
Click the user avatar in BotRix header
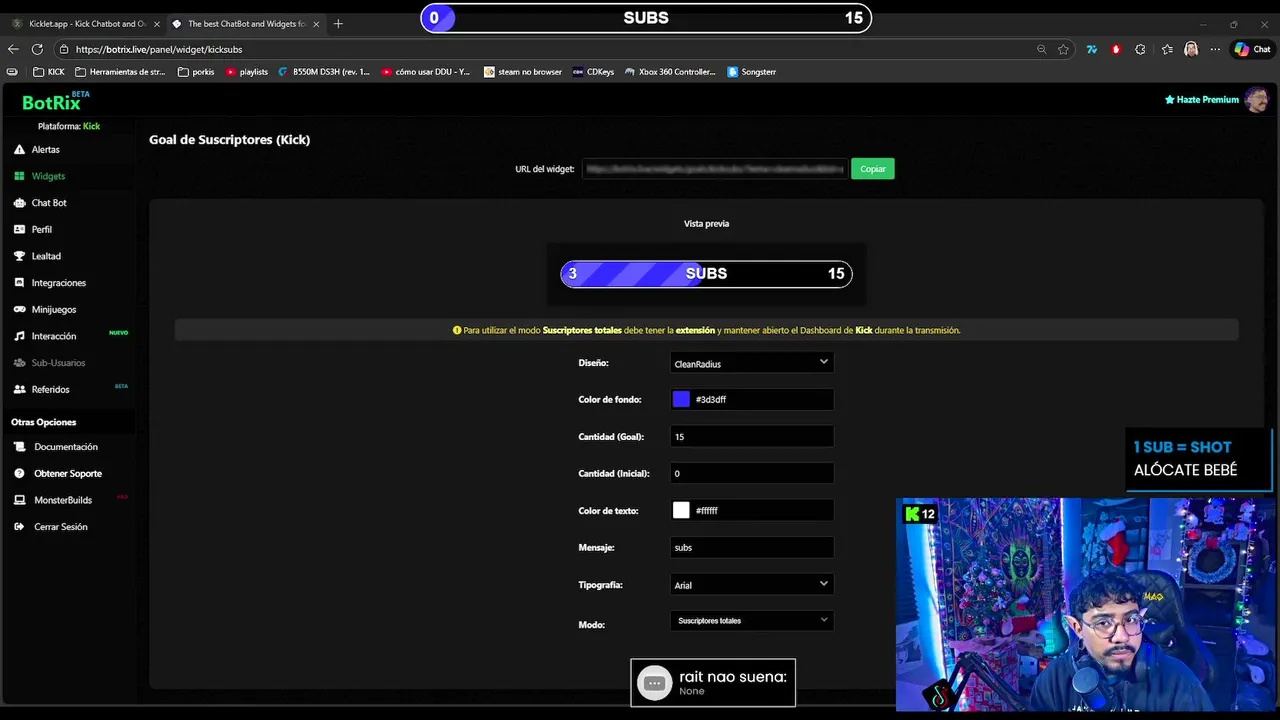[x=1257, y=99]
